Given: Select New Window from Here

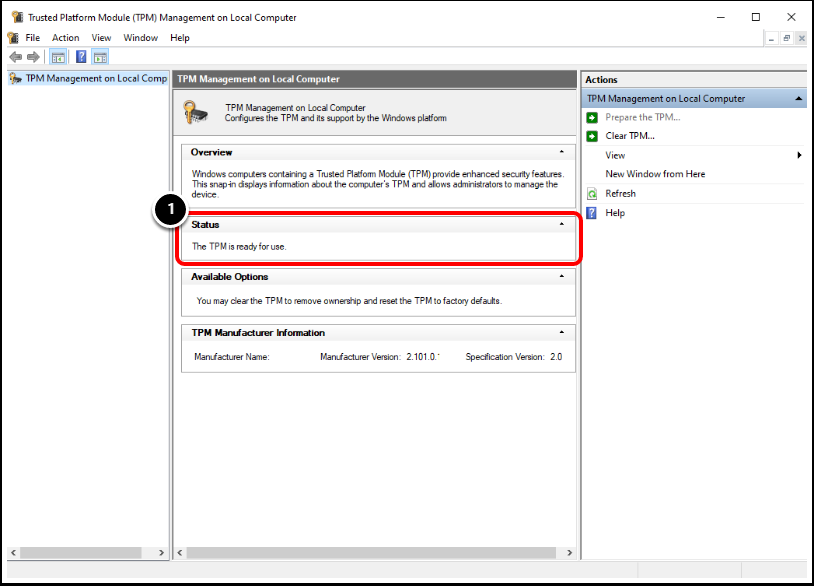Looking at the screenshot, I should [x=655, y=174].
